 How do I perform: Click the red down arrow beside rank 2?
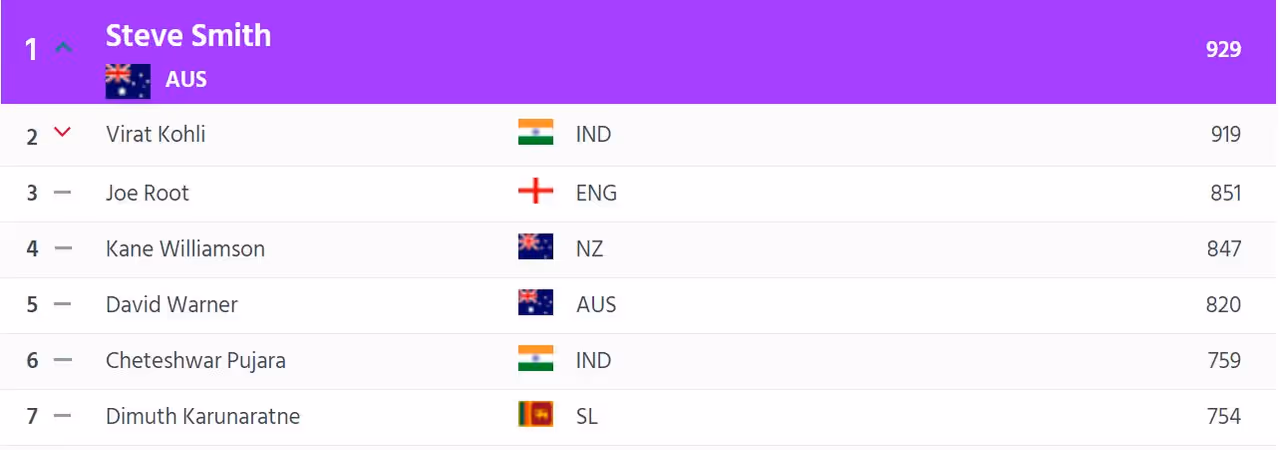(x=62, y=132)
